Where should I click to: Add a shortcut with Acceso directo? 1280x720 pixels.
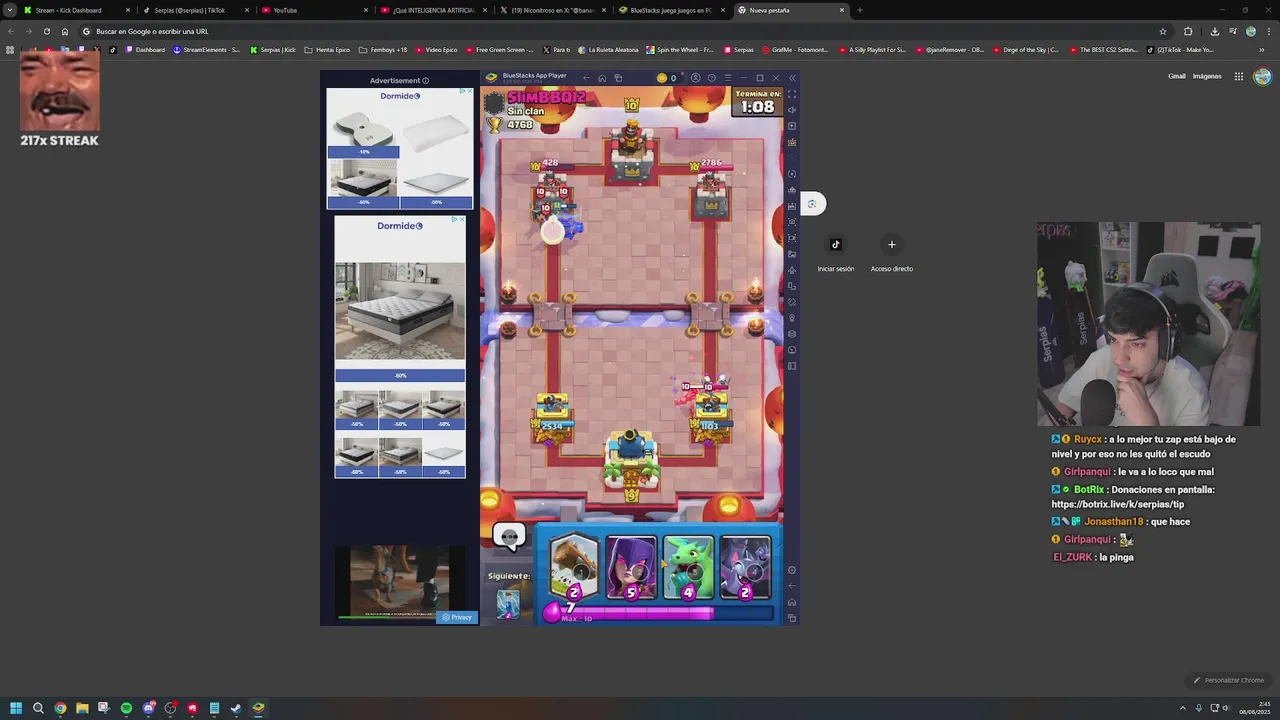coord(892,252)
